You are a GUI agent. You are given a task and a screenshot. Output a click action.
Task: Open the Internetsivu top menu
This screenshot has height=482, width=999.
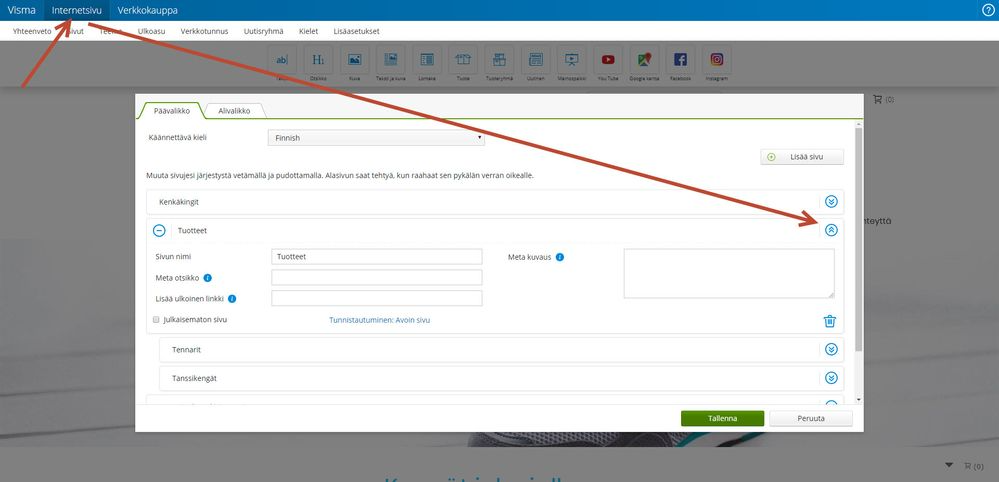tap(76, 10)
